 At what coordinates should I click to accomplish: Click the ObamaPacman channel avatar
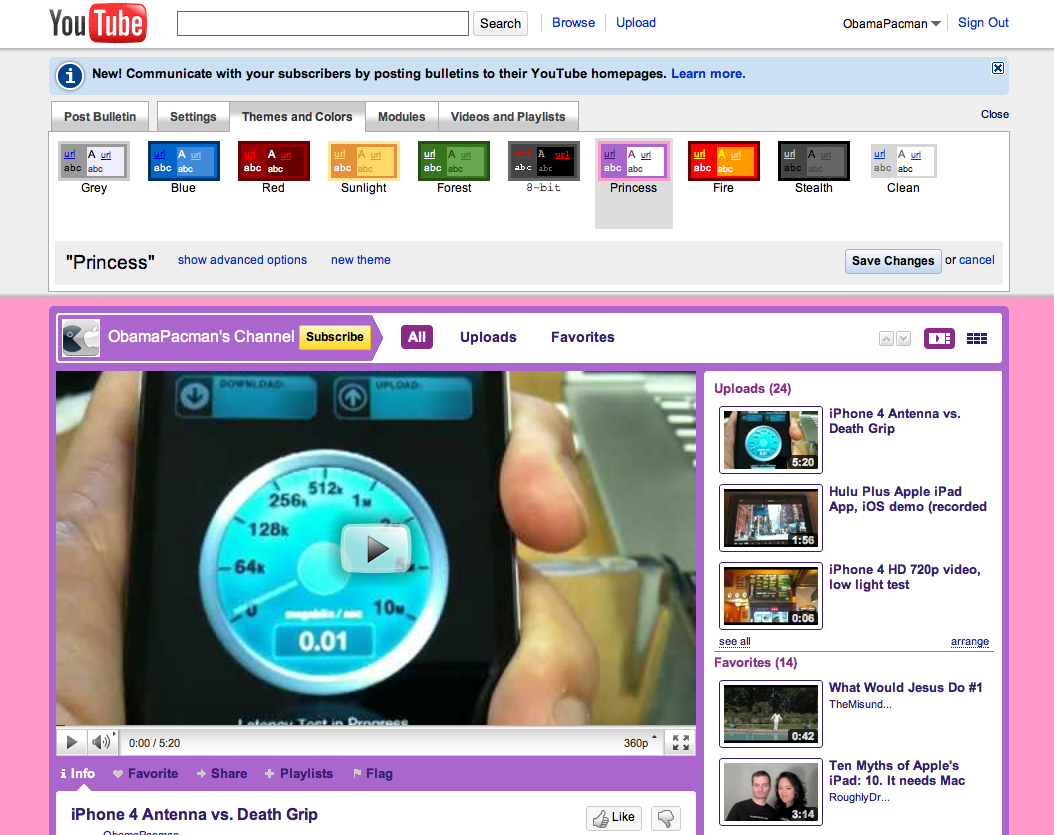click(x=81, y=337)
